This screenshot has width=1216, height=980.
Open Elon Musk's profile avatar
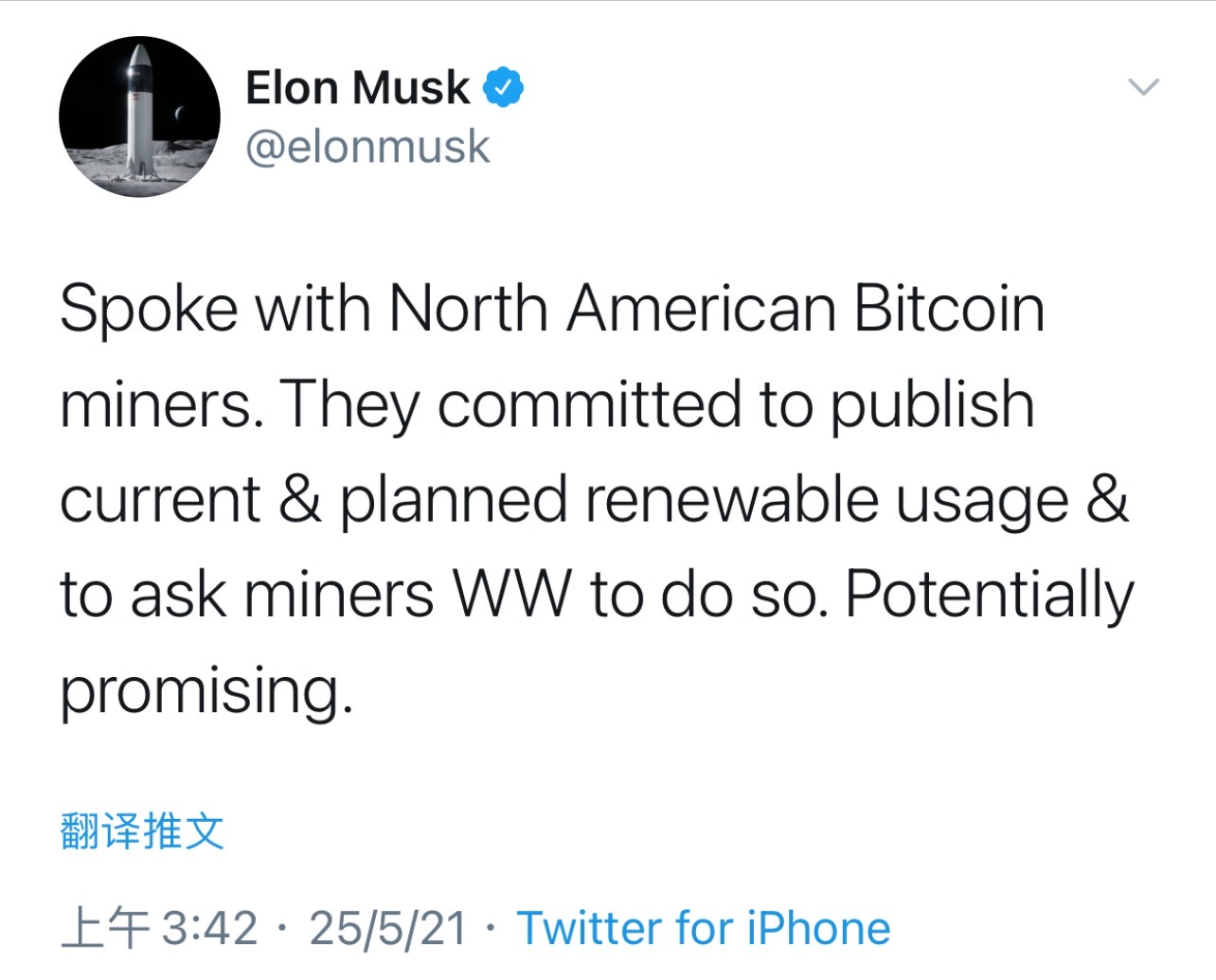(x=139, y=116)
